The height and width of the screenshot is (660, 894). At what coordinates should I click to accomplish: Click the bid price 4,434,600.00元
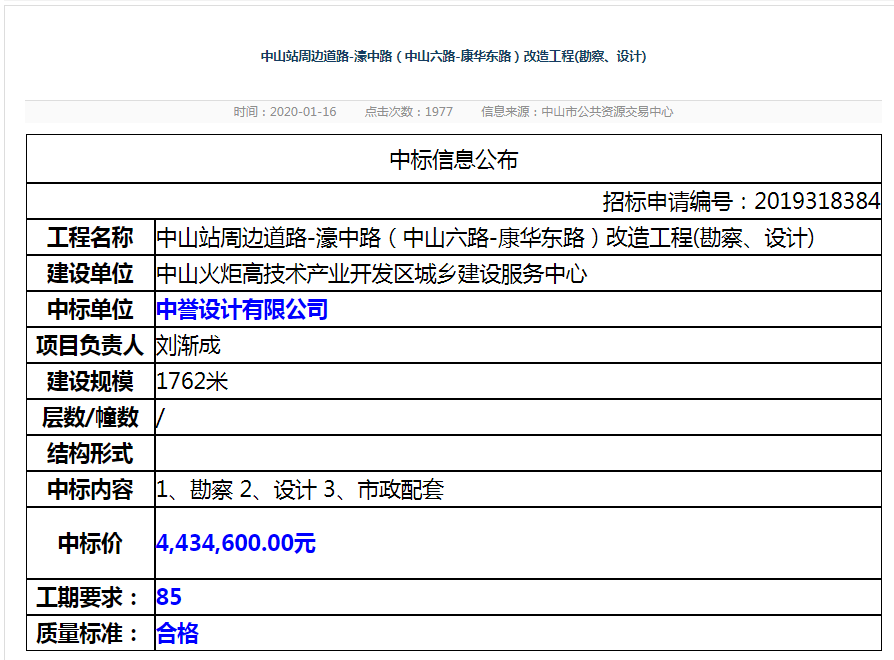click(x=235, y=543)
